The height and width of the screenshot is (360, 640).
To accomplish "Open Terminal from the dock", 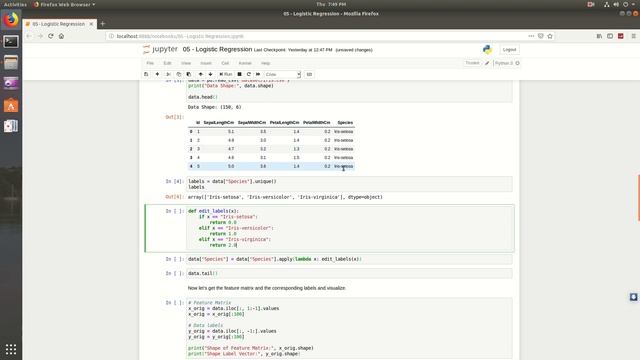I will pyautogui.click(x=11, y=42).
